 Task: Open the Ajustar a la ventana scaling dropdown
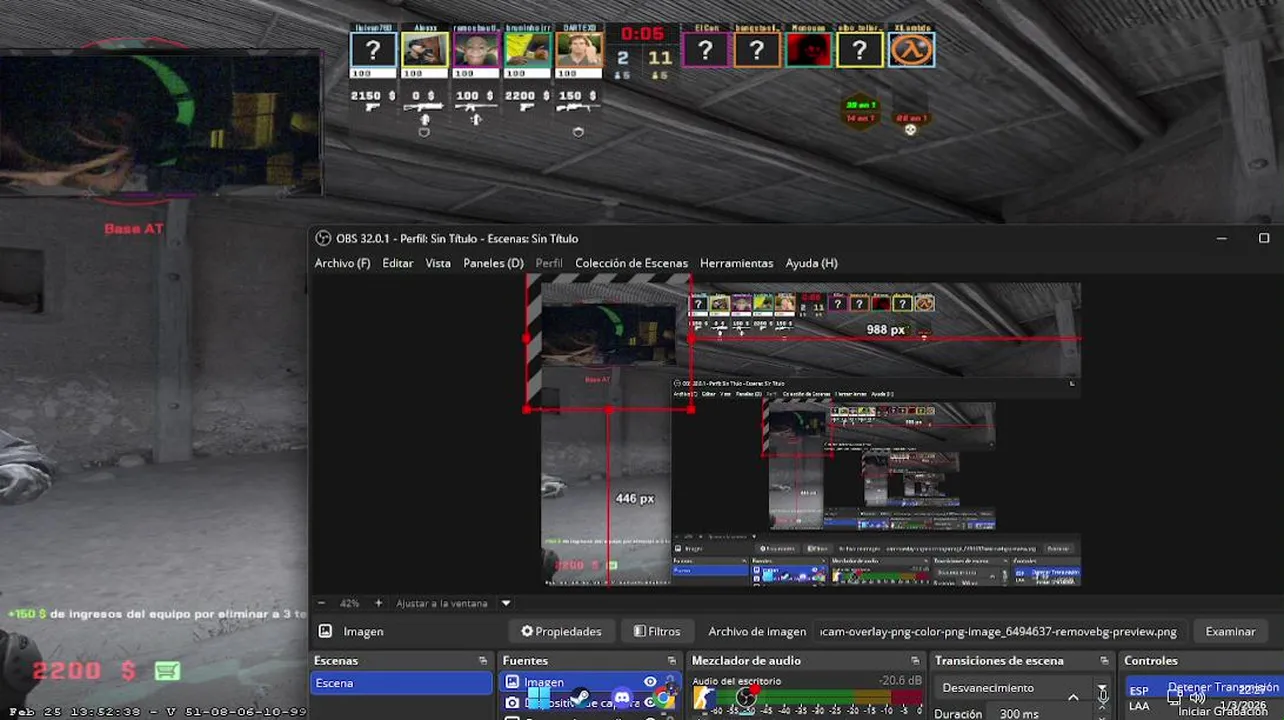(x=452, y=603)
